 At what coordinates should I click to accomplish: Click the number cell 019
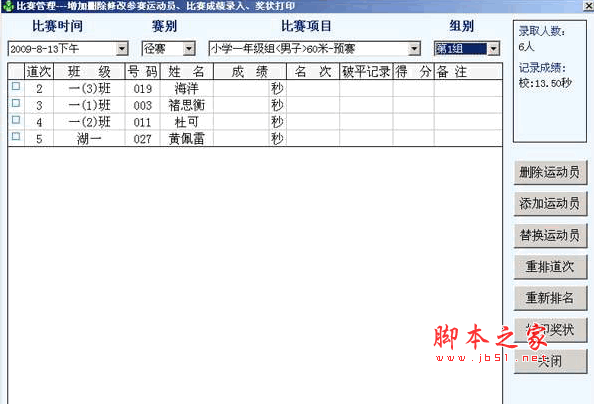click(142, 88)
